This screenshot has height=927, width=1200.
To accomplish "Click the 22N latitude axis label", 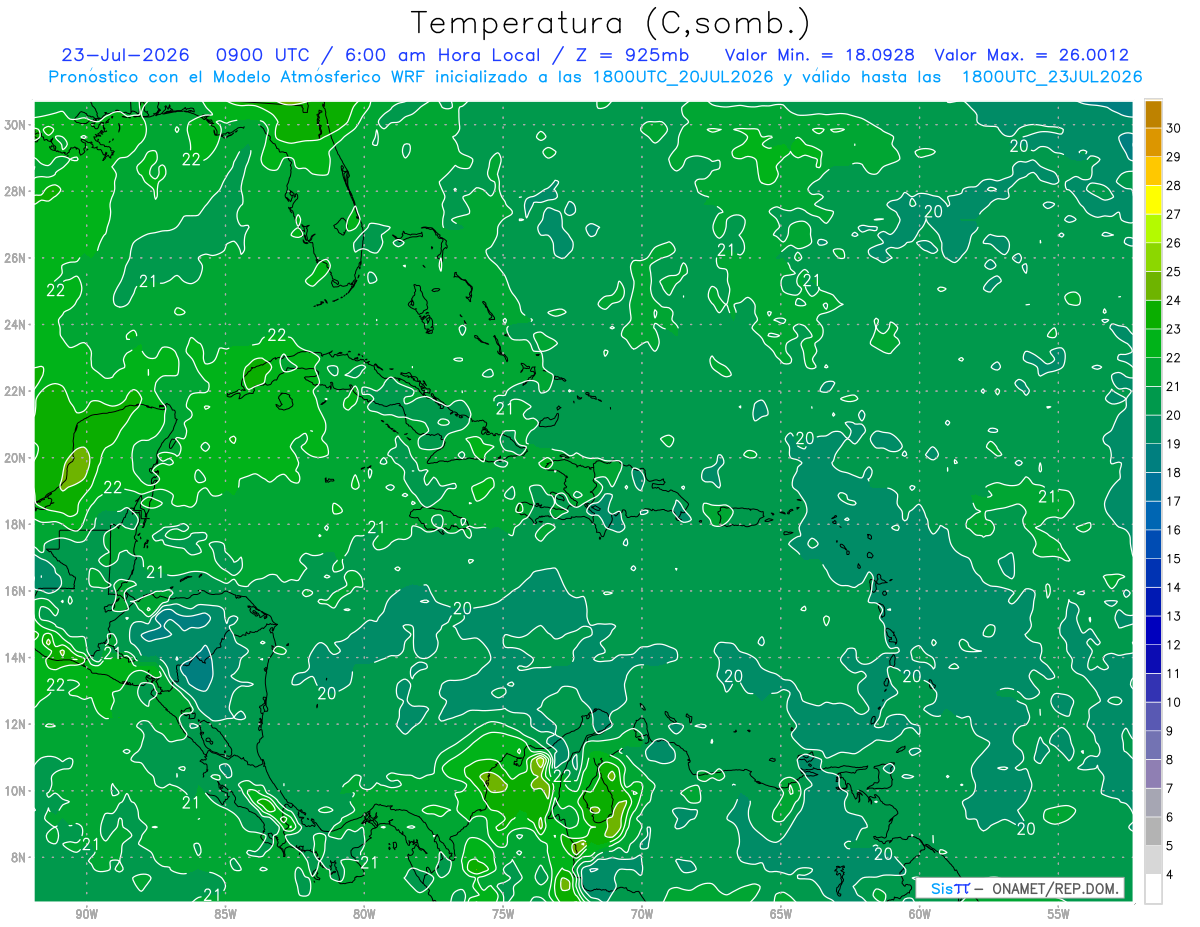I will pos(17,391).
